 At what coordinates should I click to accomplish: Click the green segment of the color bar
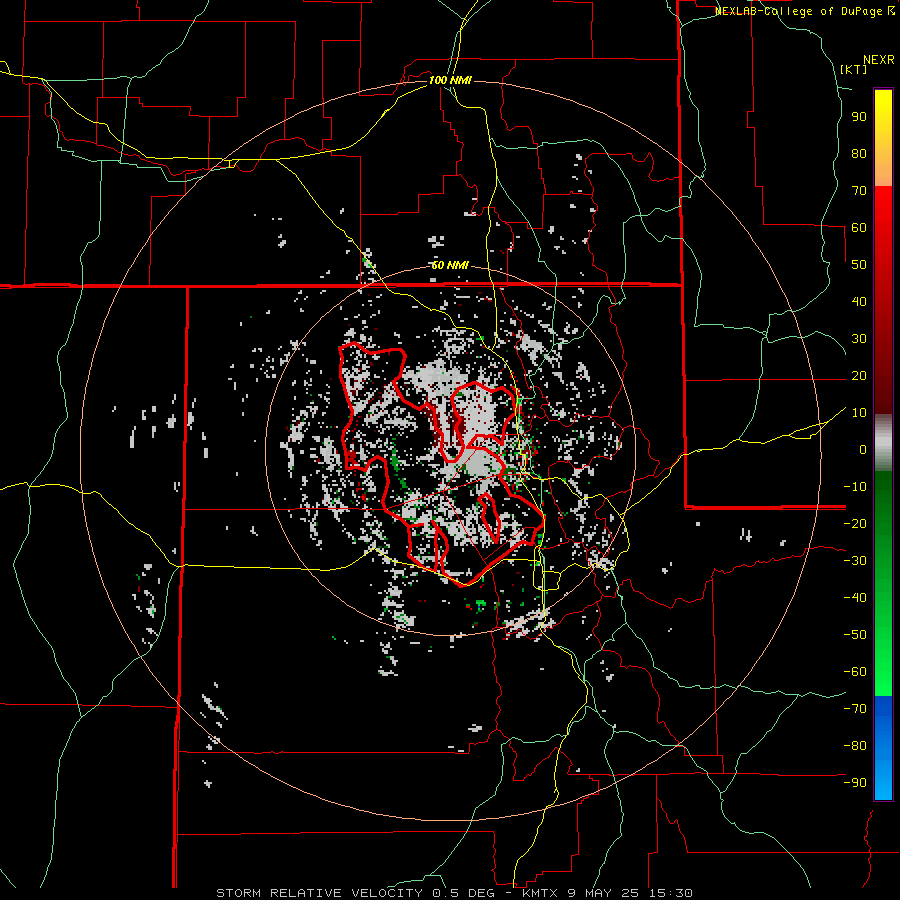click(883, 583)
